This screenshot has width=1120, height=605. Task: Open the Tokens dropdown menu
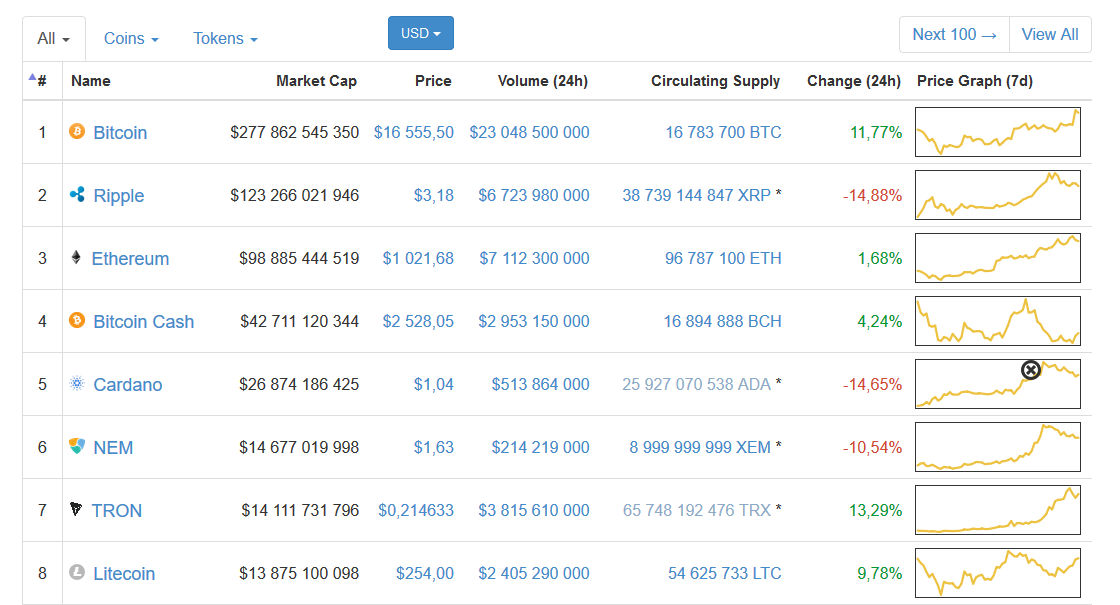click(225, 39)
